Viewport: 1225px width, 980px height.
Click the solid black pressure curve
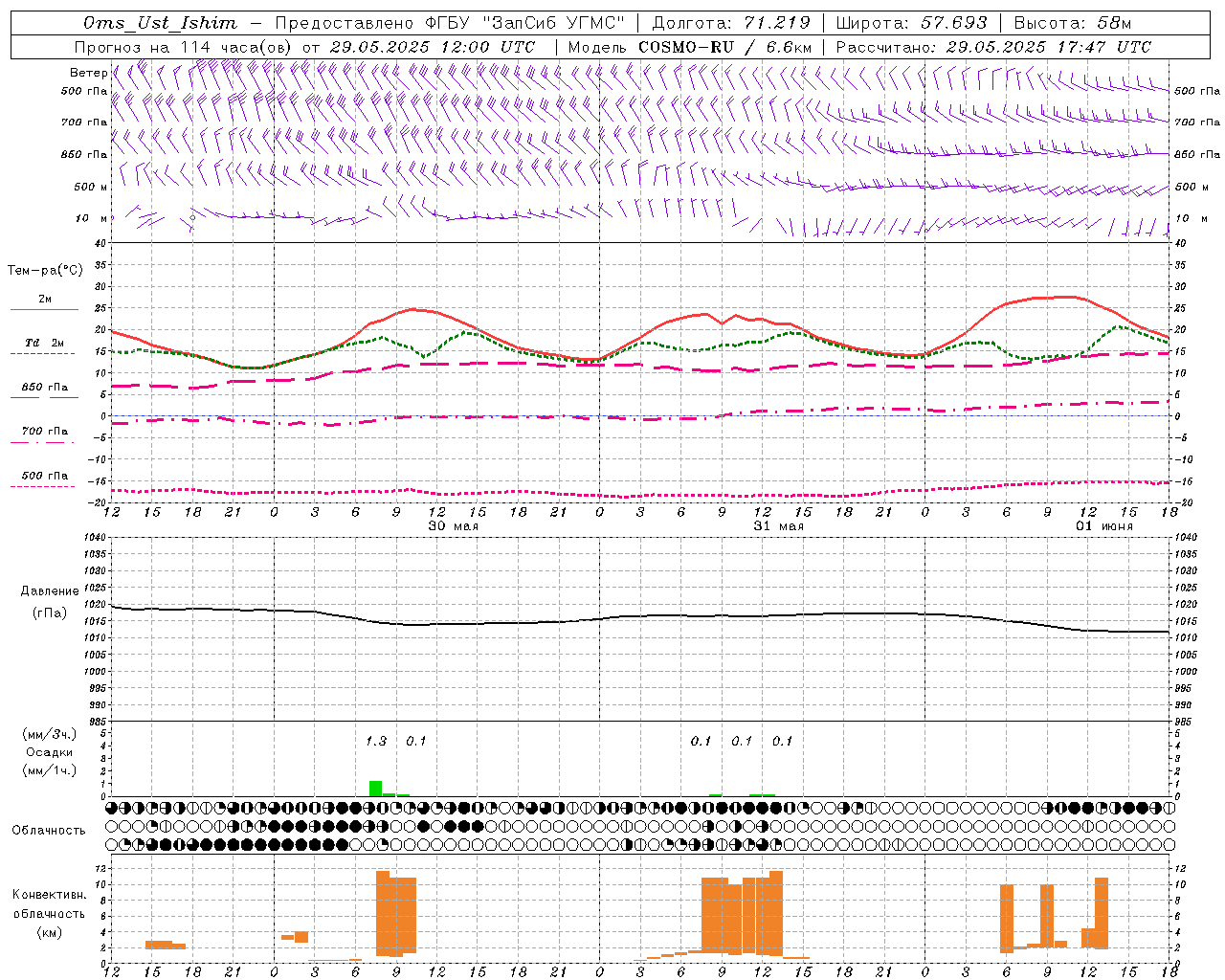[641, 615]
